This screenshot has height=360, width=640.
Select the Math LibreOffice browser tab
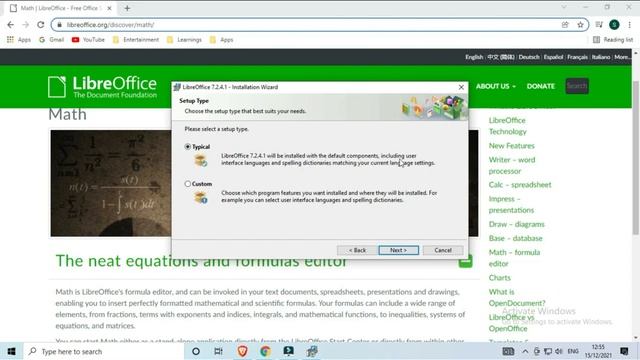pyautogui.click(x=61, y=8)
